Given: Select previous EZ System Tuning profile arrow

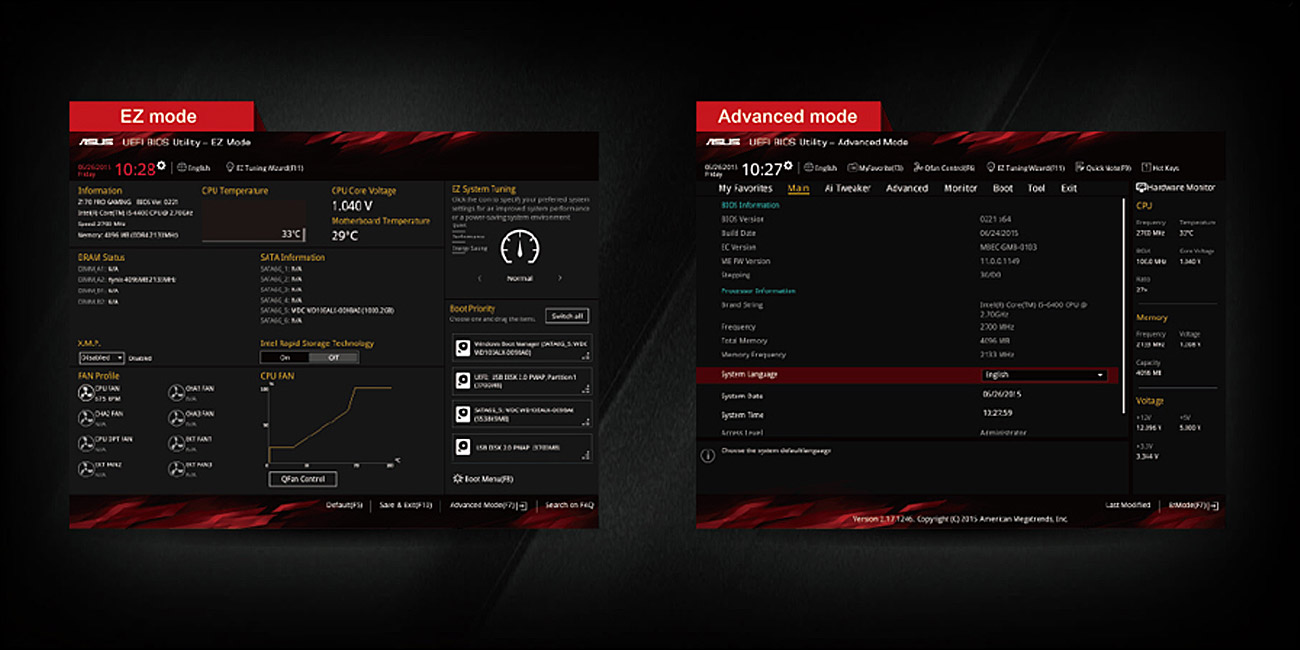Looking at the screenshot, I should click(x=478, y=278).
